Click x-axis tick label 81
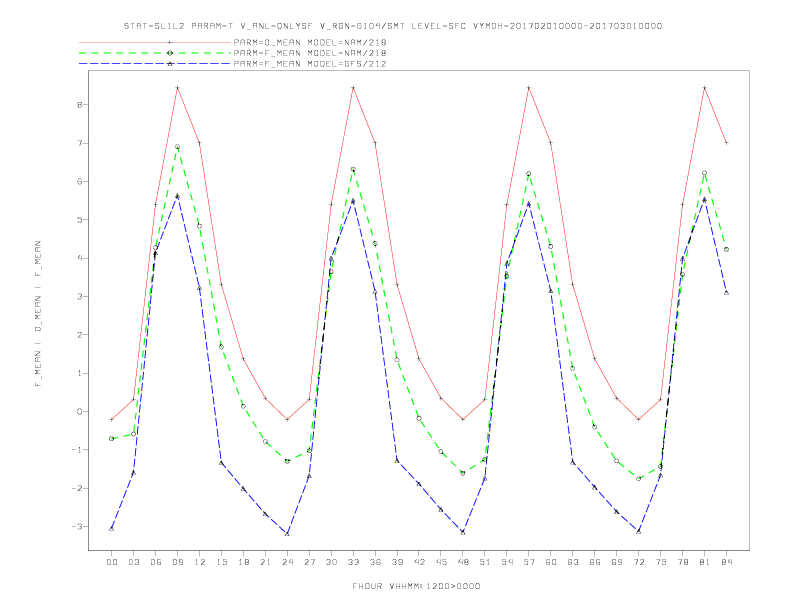The width and height of the screenshot is (792, 612). (705, 562)
